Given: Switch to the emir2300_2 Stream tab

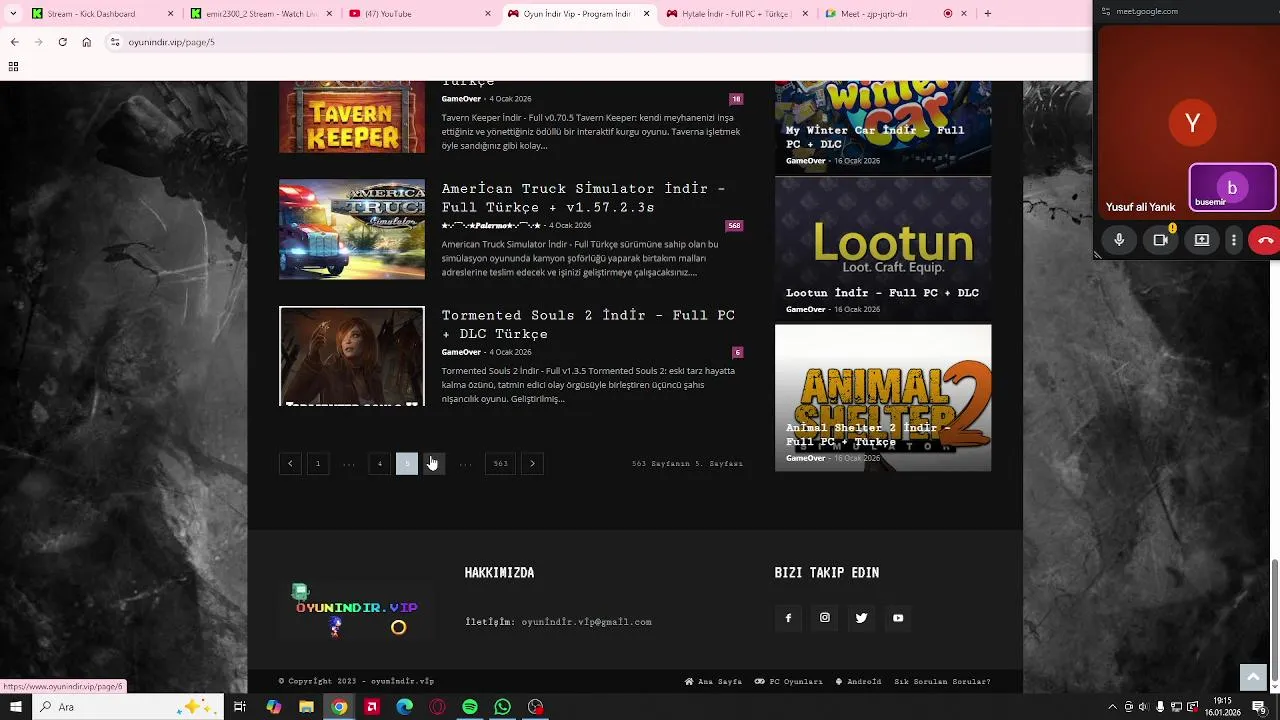Looking at the screenshot, I should tap(260, 14).
